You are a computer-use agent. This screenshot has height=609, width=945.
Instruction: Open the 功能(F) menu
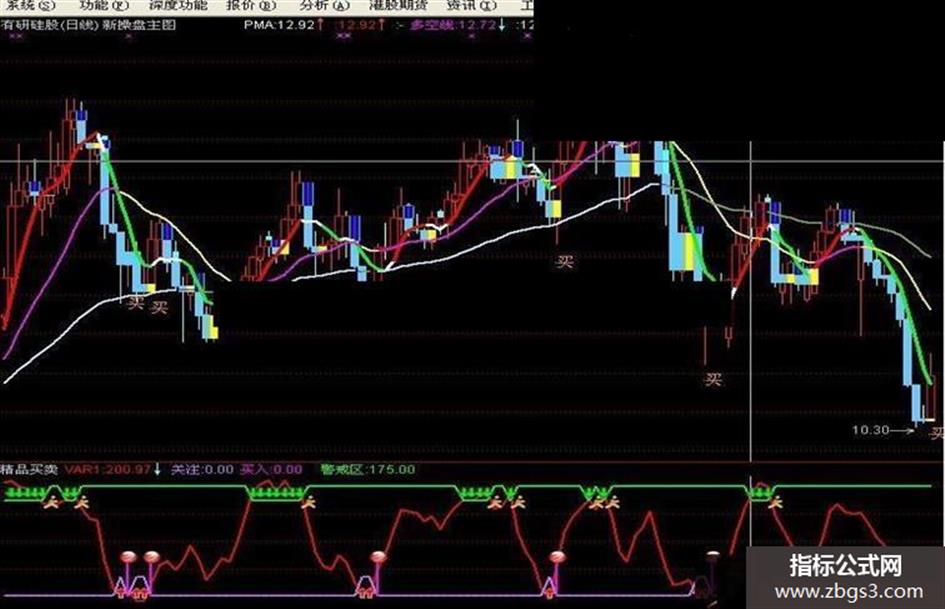tap(104, 5)
